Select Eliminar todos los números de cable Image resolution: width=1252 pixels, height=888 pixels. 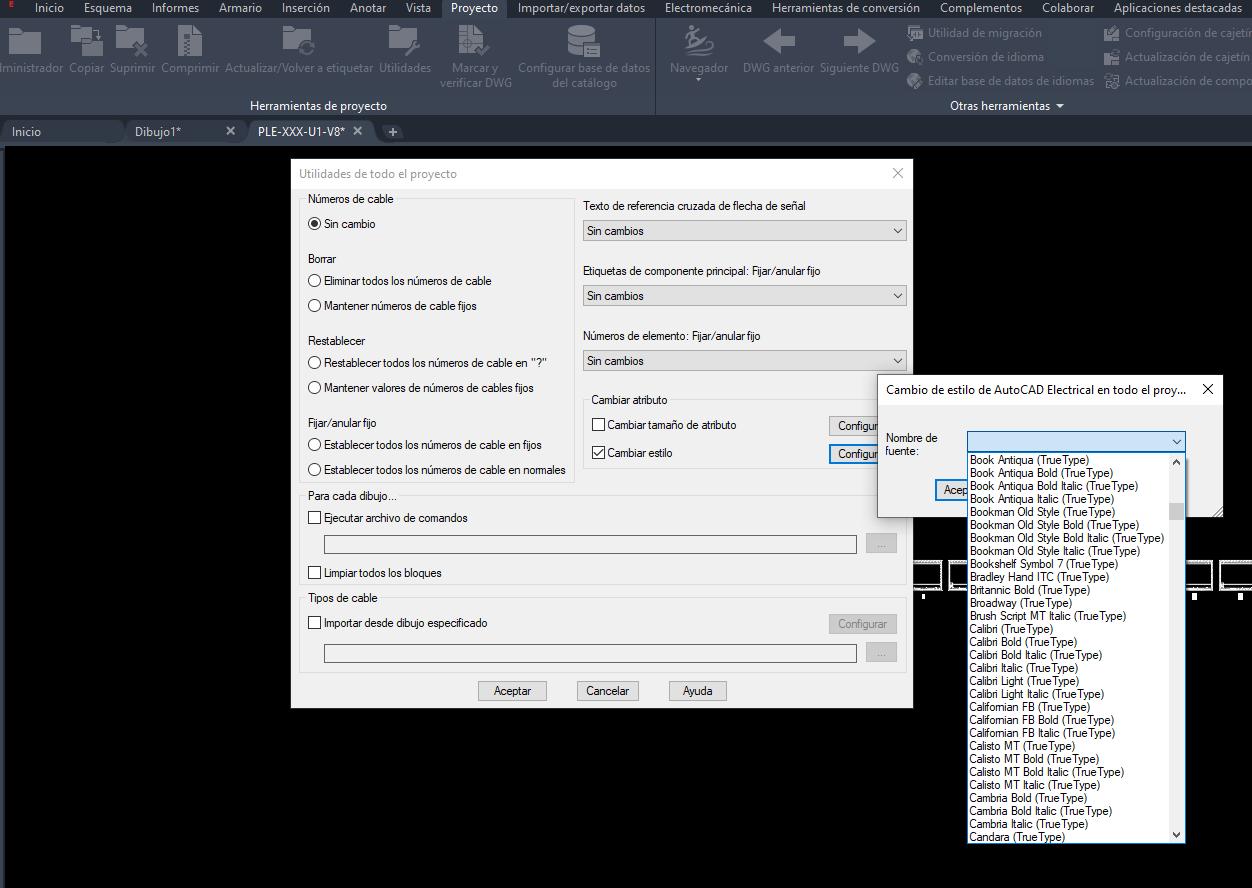point(315,281)
